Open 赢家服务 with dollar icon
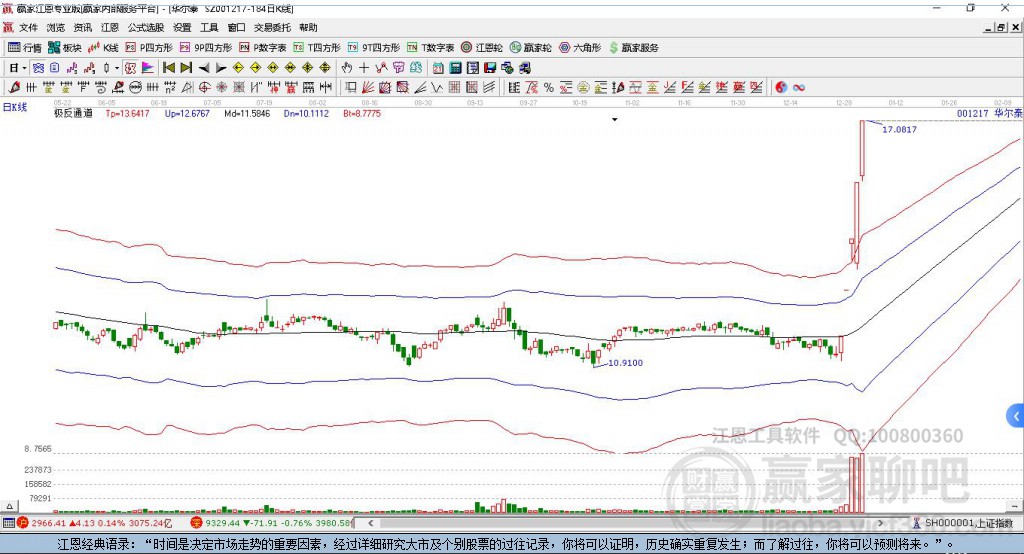 633,48
